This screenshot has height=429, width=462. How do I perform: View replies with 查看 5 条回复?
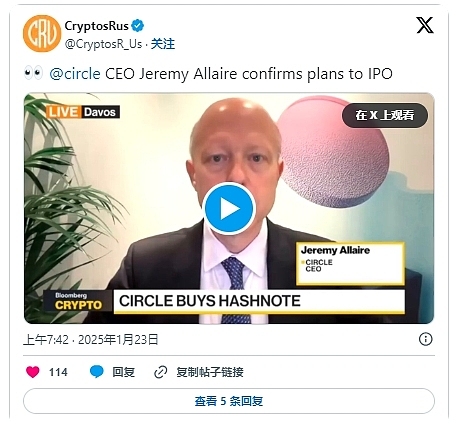coord(229,401)
